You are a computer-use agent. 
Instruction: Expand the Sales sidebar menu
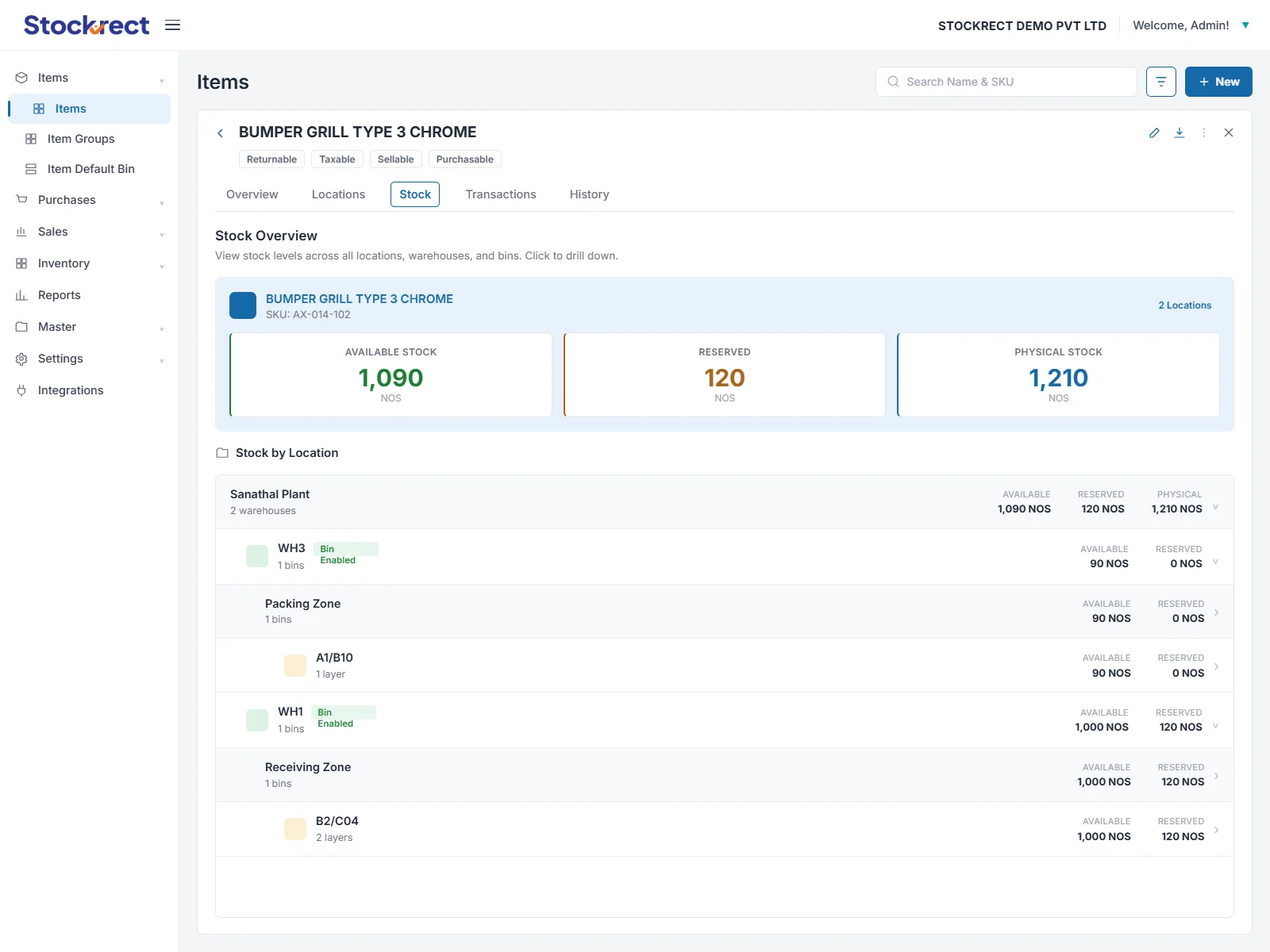pos(162,234)
